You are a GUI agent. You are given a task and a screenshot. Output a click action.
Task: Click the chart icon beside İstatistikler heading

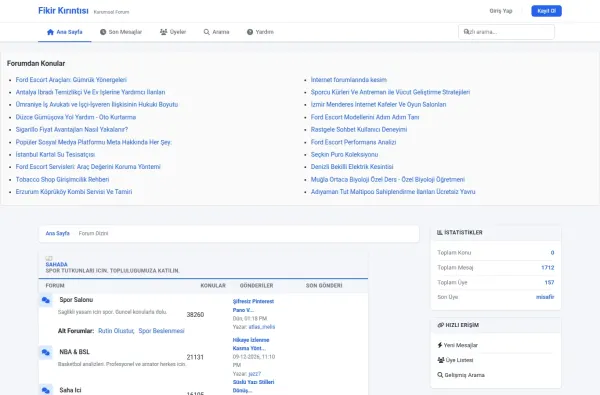[x=440, y=232]
